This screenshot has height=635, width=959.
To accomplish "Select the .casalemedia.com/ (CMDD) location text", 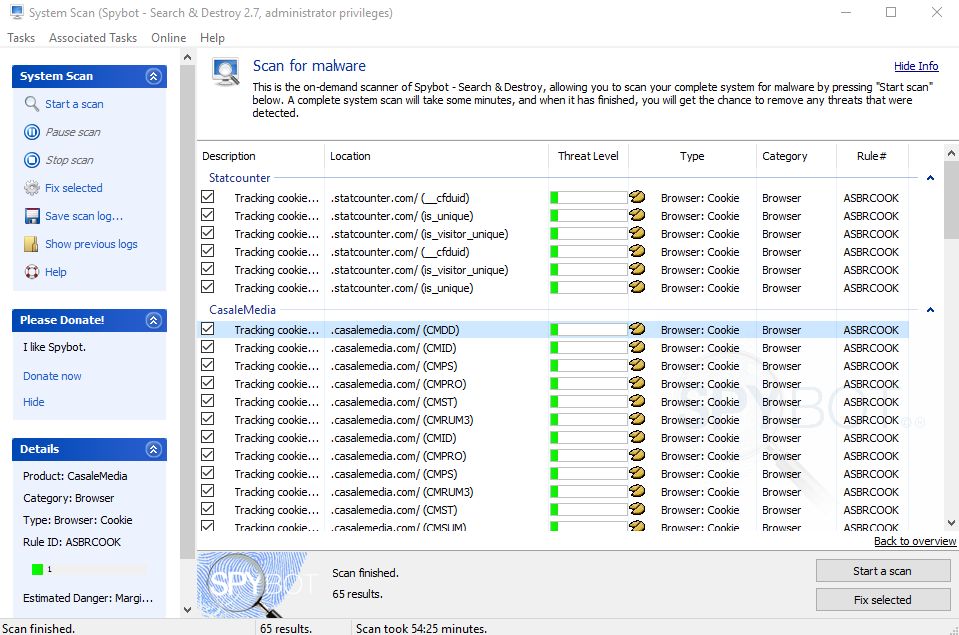I will coord(394,330).
